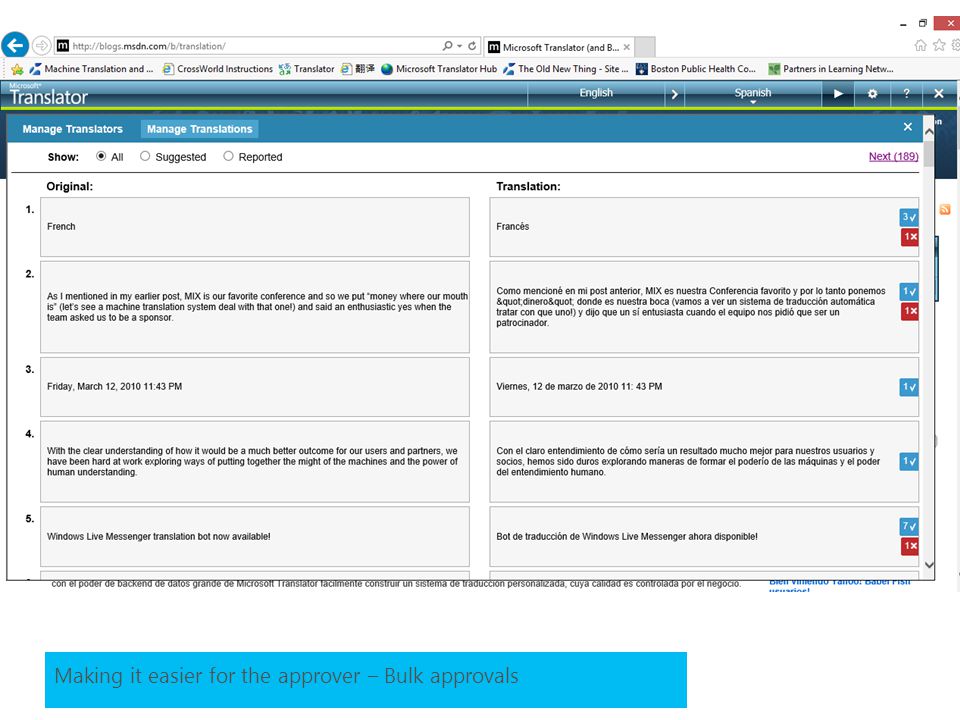Select the Microsoft Translator browser tab
Image resolution: width=960 pixels, height=720 pixels.
click(558, 47)
